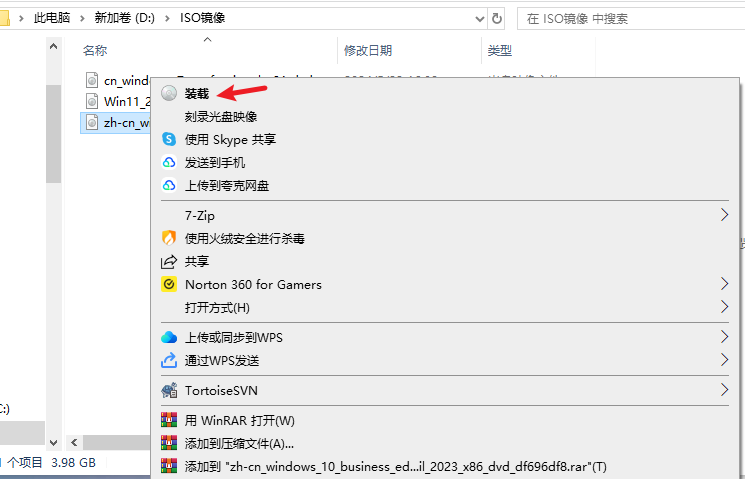The image size is (745, 479).
Task: Open the 通过WPS发送 entry text
Action: click(221, 361)
